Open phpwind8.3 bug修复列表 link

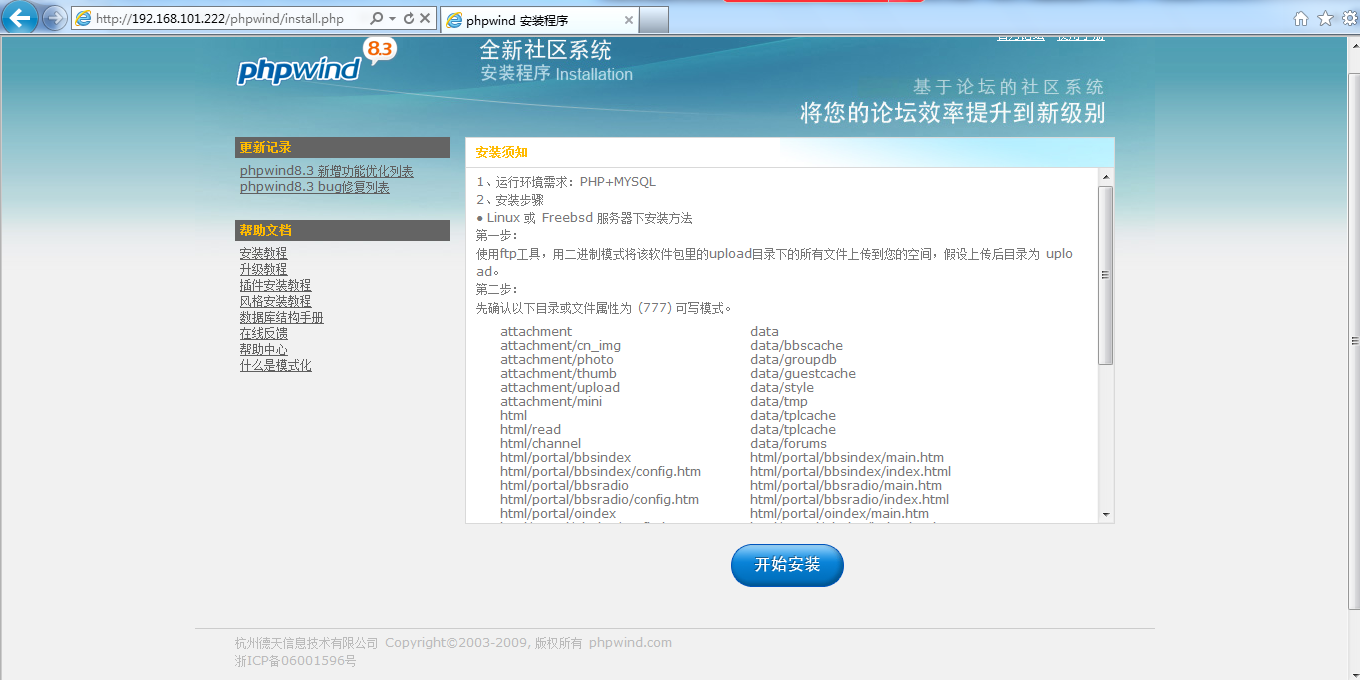pos(314,187)
